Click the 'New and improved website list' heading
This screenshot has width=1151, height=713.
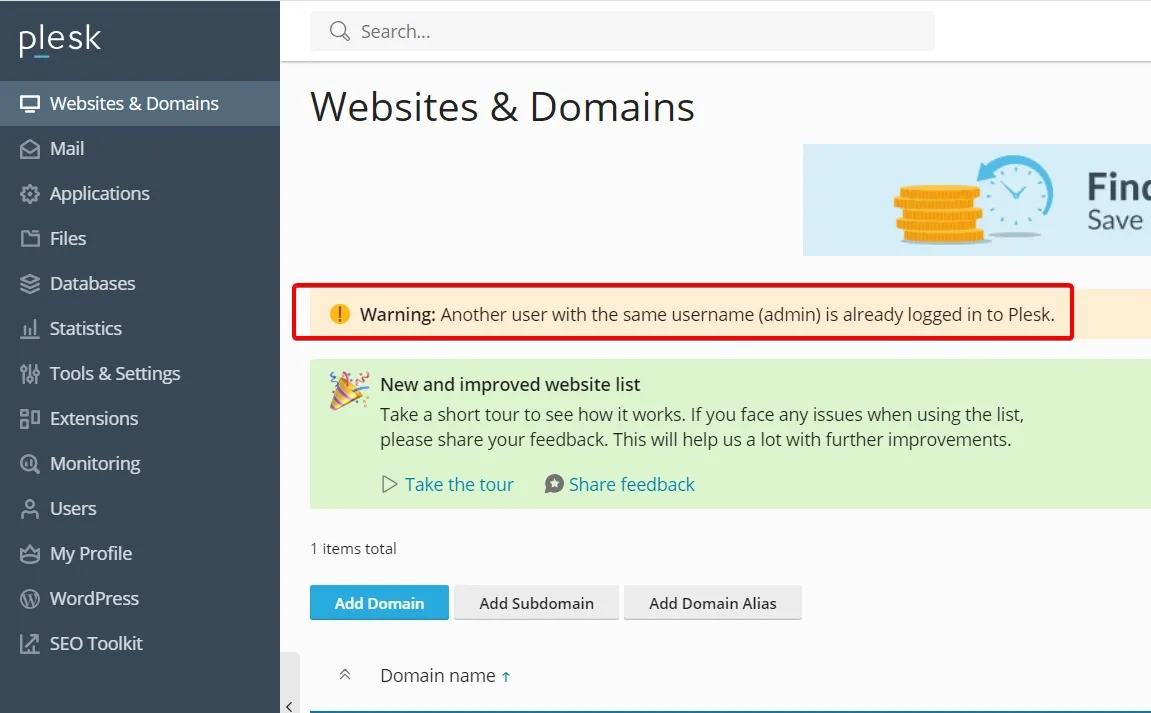[x=510, y=384]
